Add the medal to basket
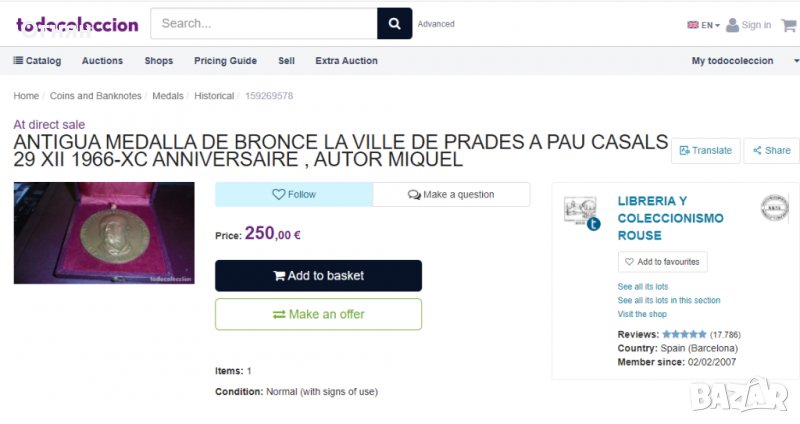This screenshot has width=800, height=424. (x=318, y=276)
